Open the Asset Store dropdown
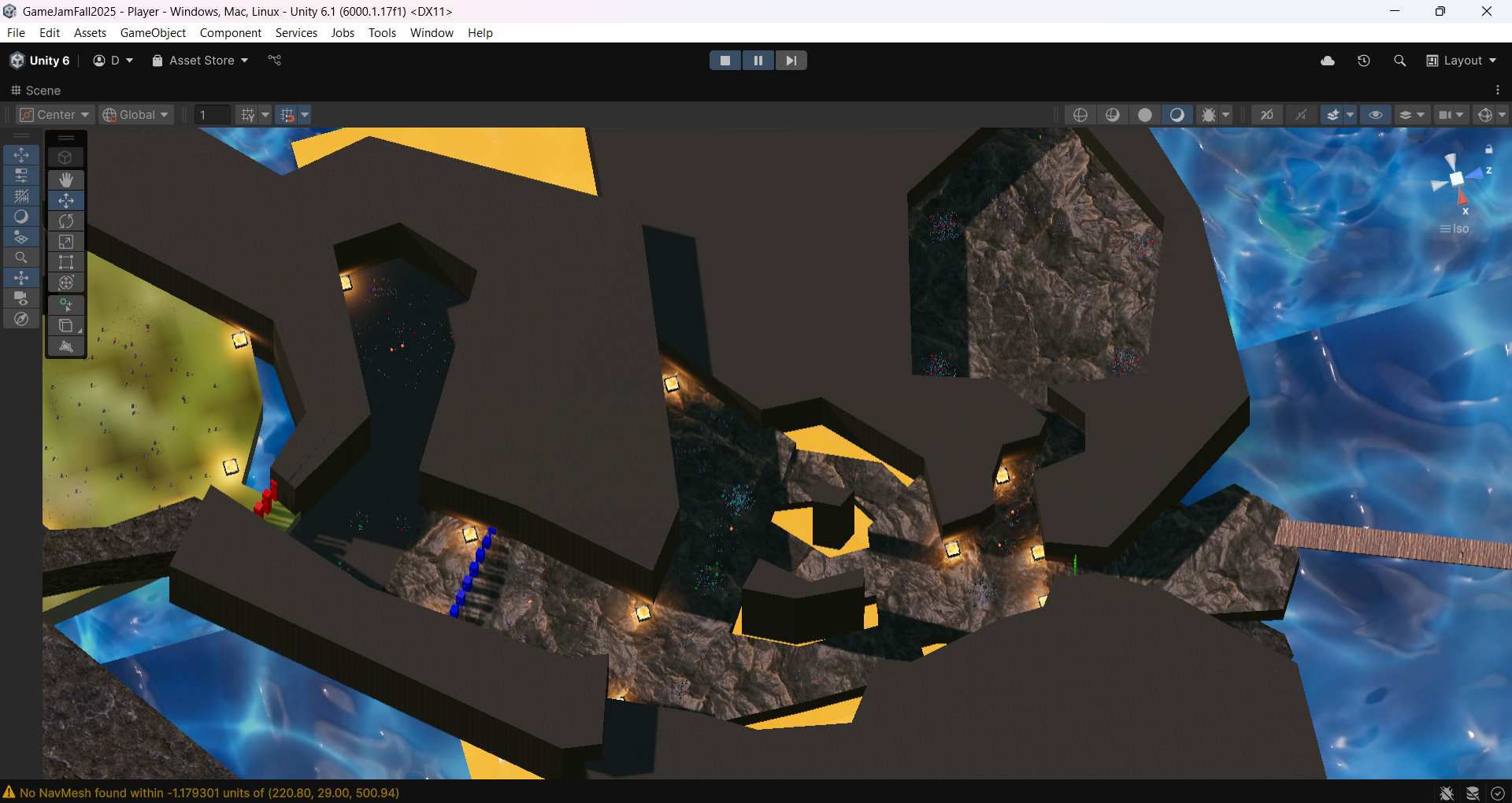The width and height of the screenshot is (1512, 803). point(200,61)
